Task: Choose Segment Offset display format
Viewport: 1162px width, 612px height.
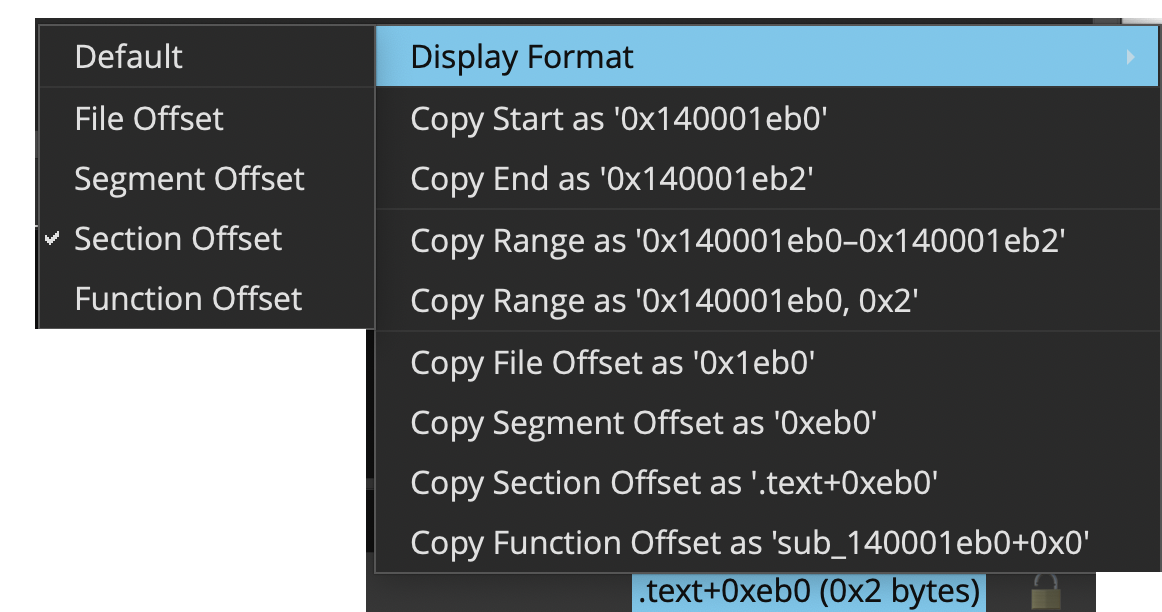Action: pyautogui.click(x=206, y=179)
